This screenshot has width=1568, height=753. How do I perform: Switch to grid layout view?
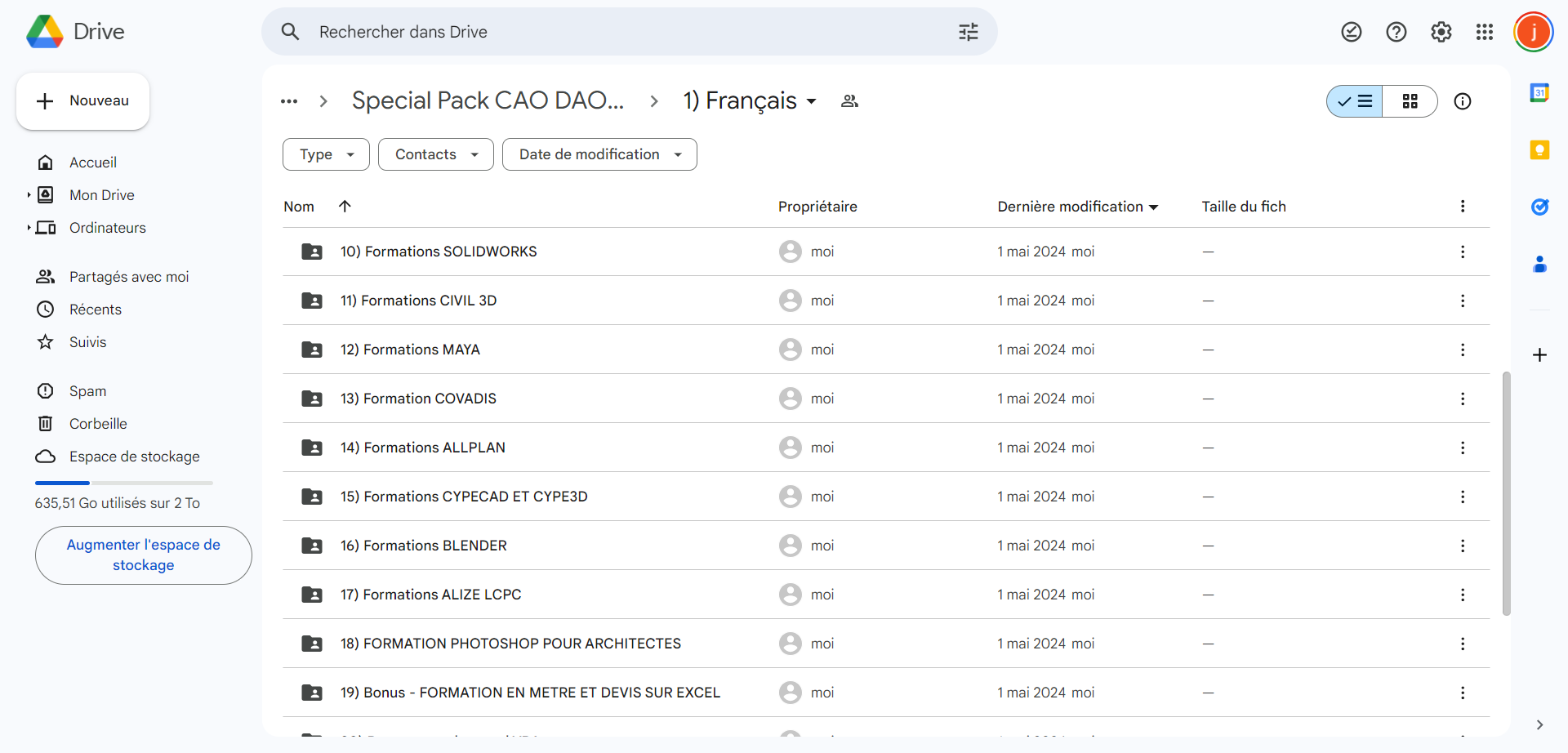click(1410, 101)
